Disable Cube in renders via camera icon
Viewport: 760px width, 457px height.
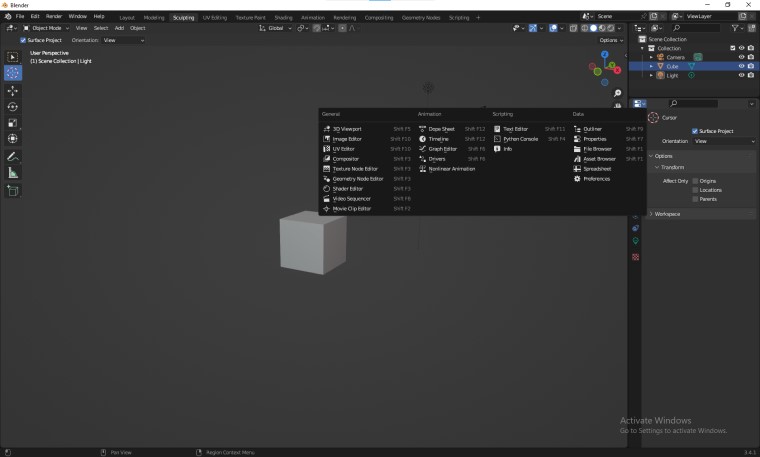pyautogui.click(x=751, y=66)
